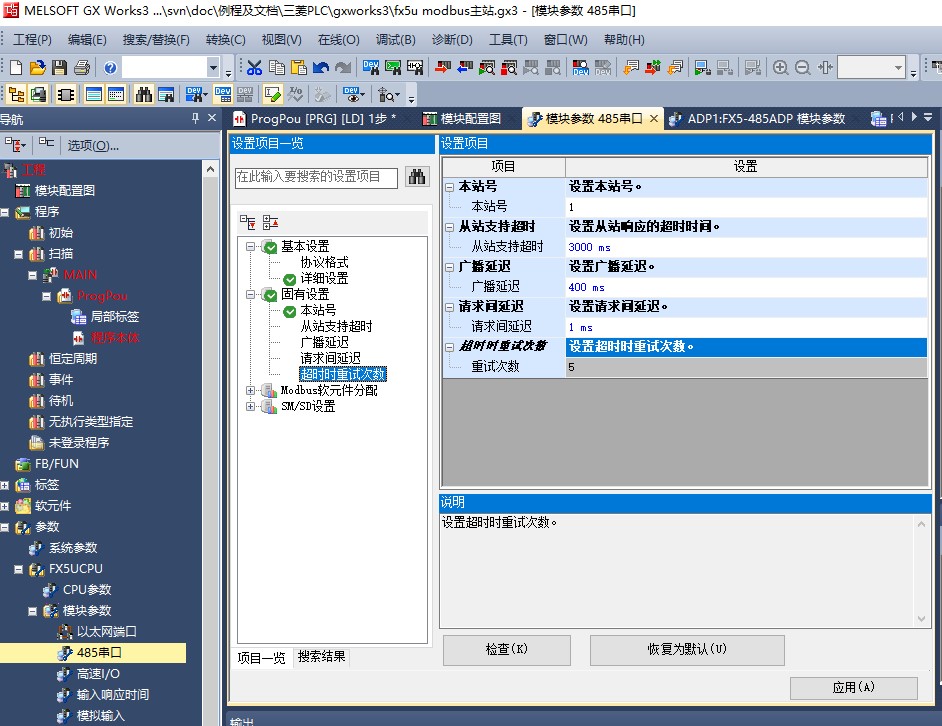Collapse the 基本设置 tree node

click(251, 247)
